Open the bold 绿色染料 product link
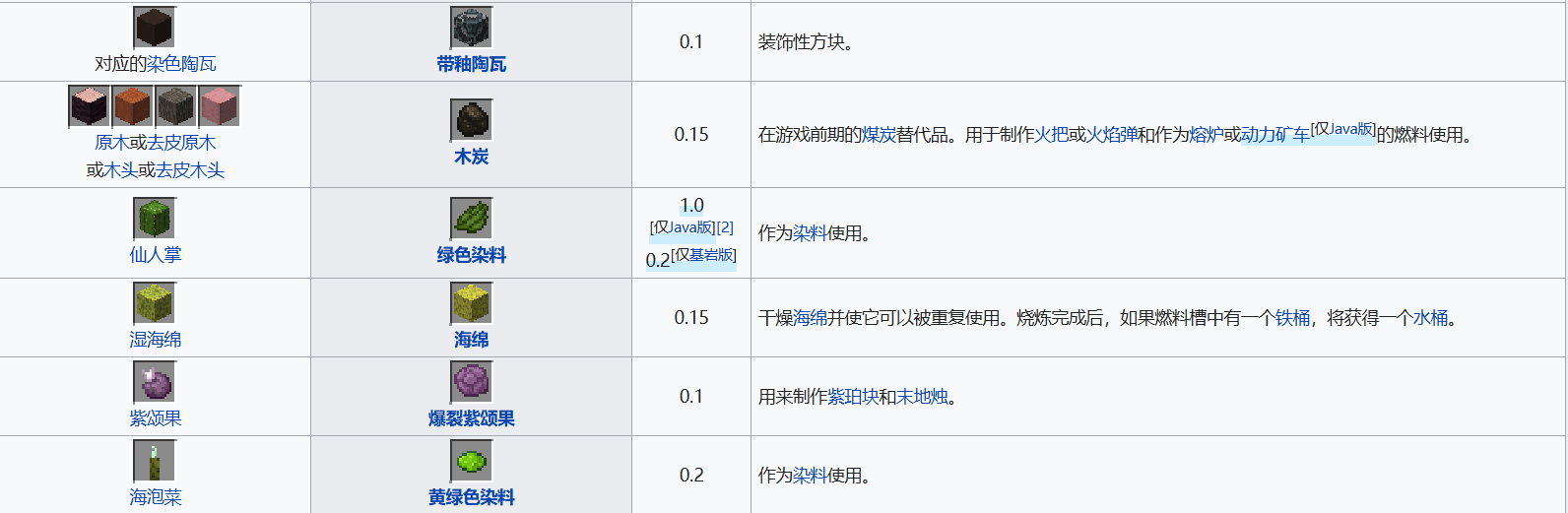 pos(471,255)
